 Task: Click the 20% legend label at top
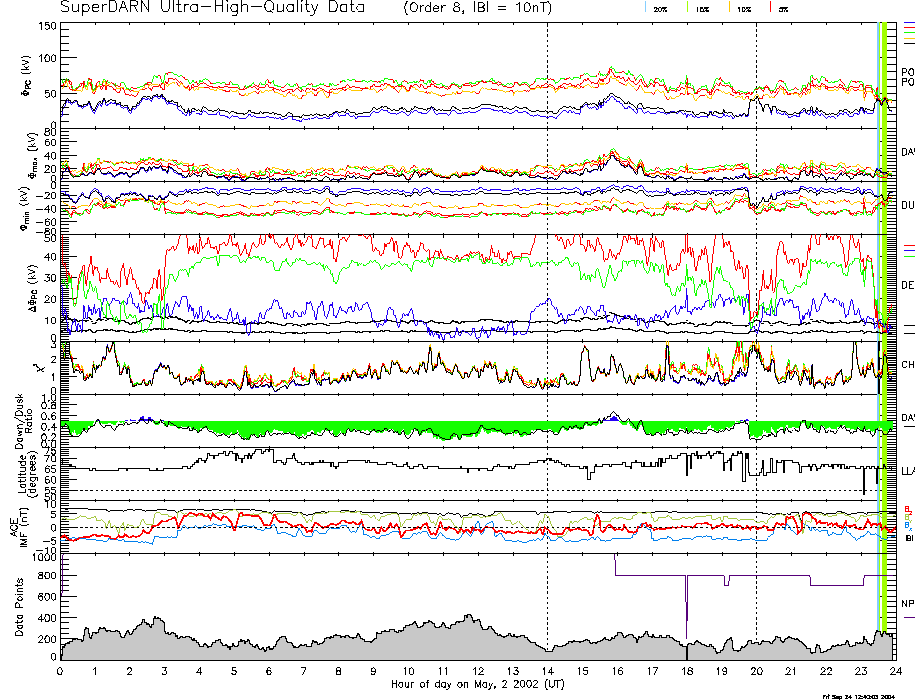click(661, 9)
